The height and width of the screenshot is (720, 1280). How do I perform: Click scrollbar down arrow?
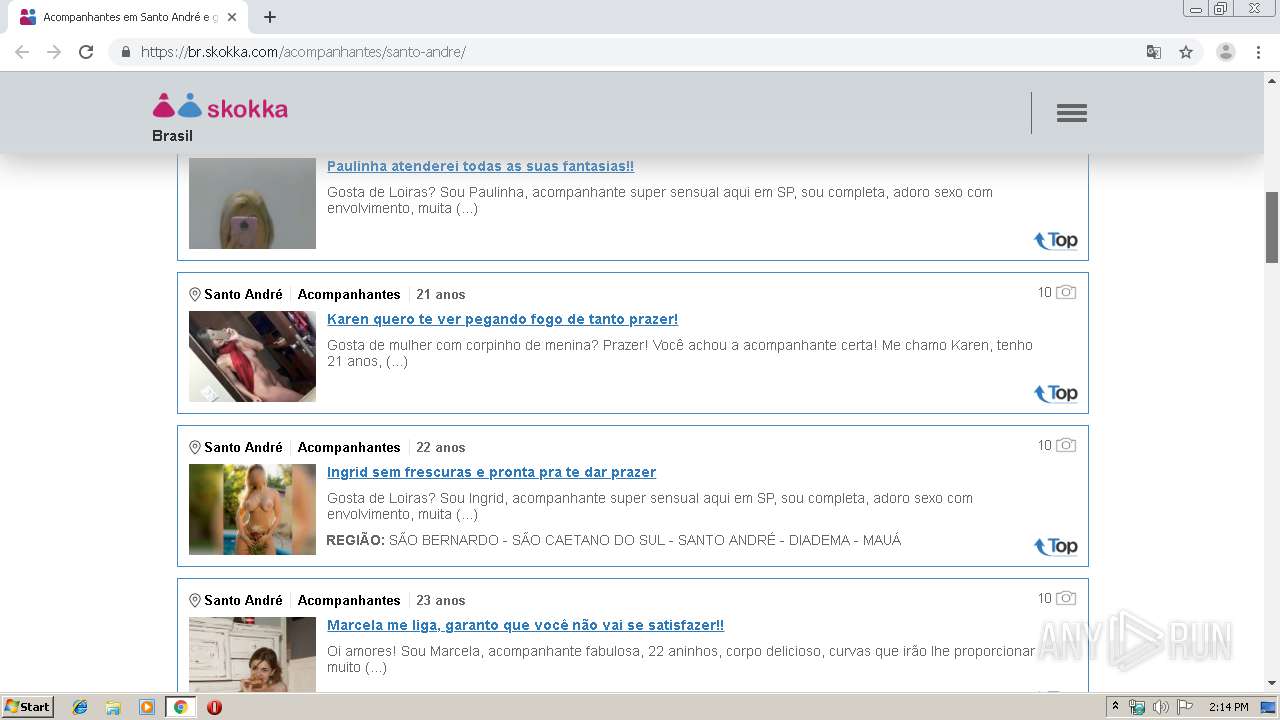coord(1272,683)
